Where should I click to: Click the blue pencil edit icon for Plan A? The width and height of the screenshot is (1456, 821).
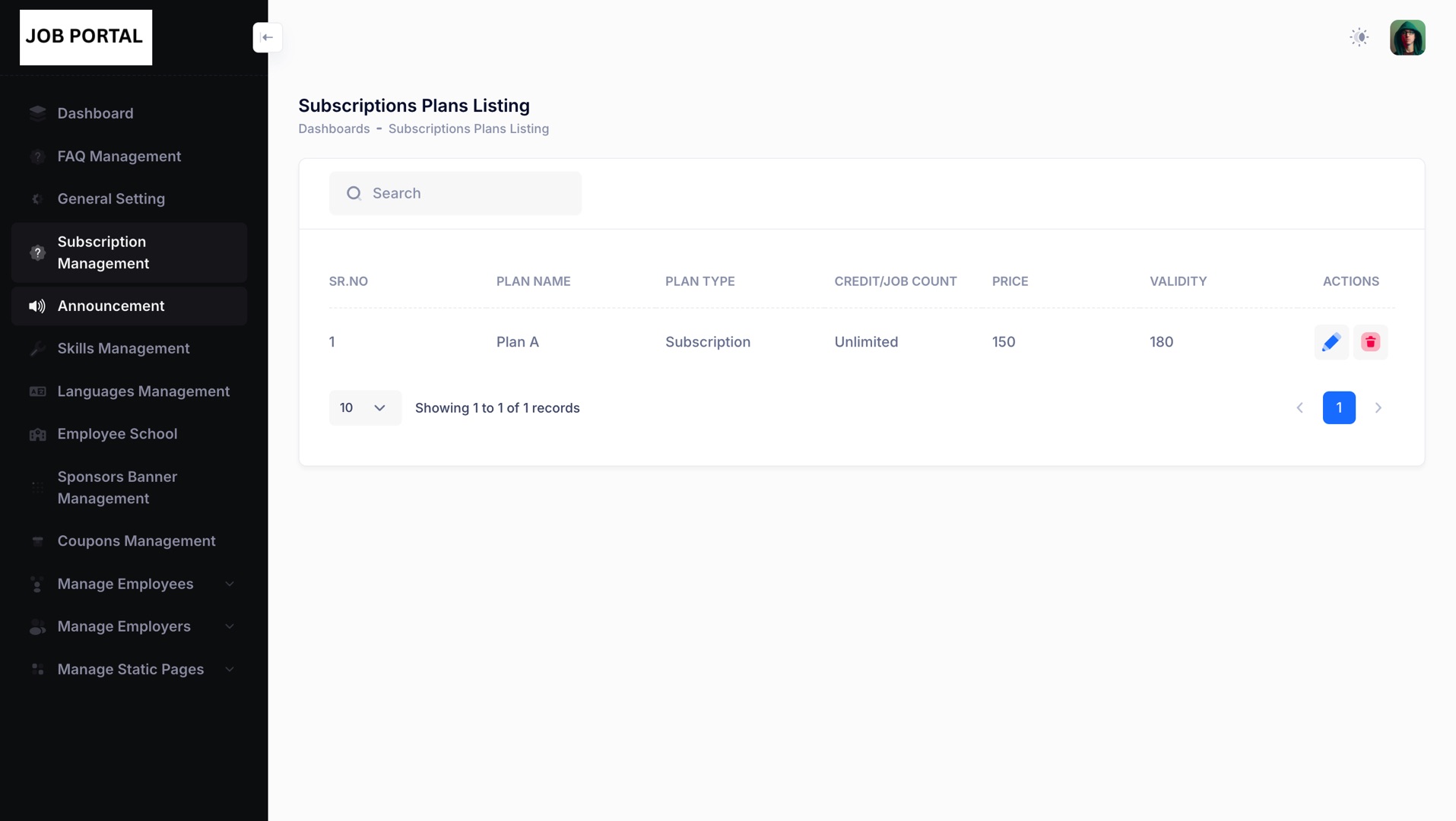(1331, 342)
